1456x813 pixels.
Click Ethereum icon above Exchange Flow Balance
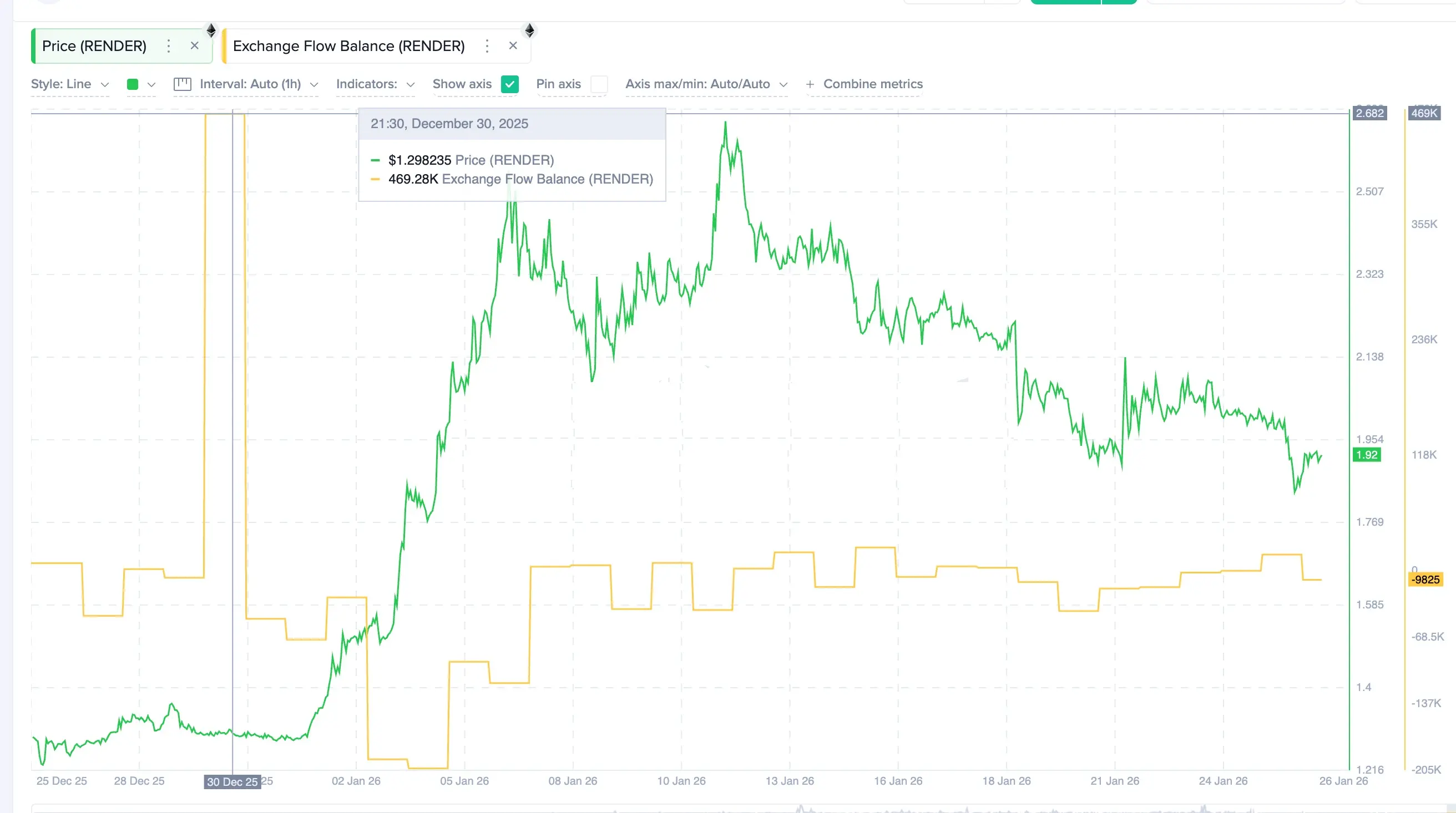pos(529,31)
